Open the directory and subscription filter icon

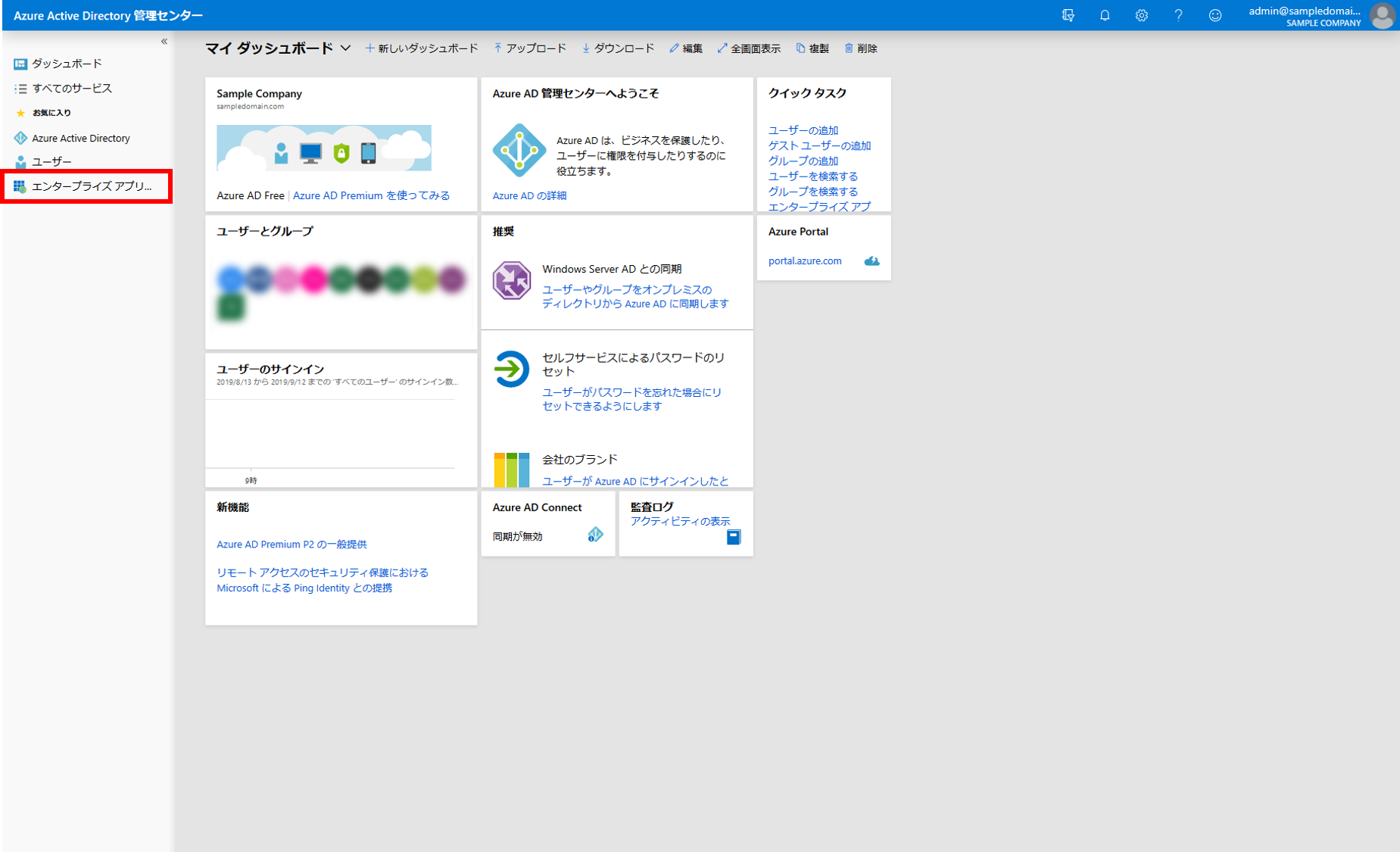coord(1068,15)
